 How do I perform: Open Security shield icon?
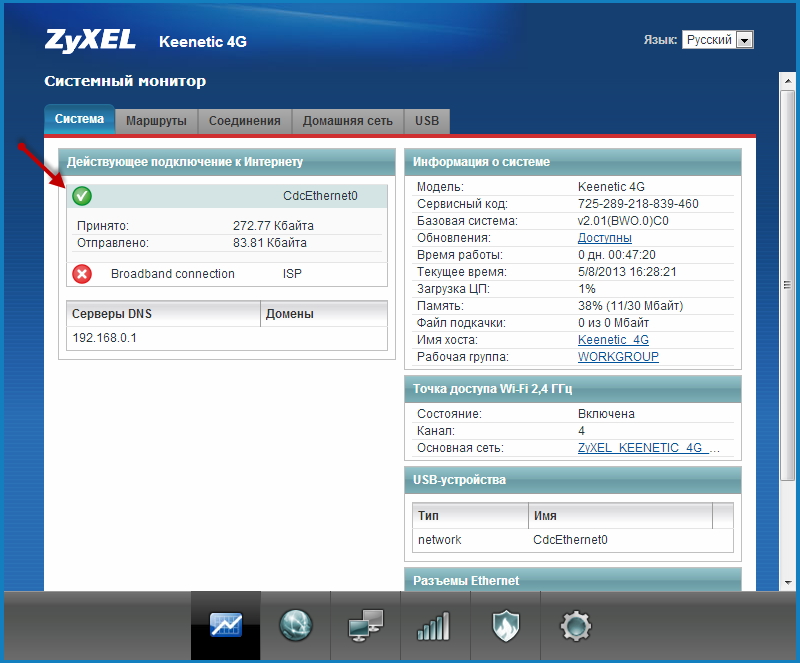505,627
